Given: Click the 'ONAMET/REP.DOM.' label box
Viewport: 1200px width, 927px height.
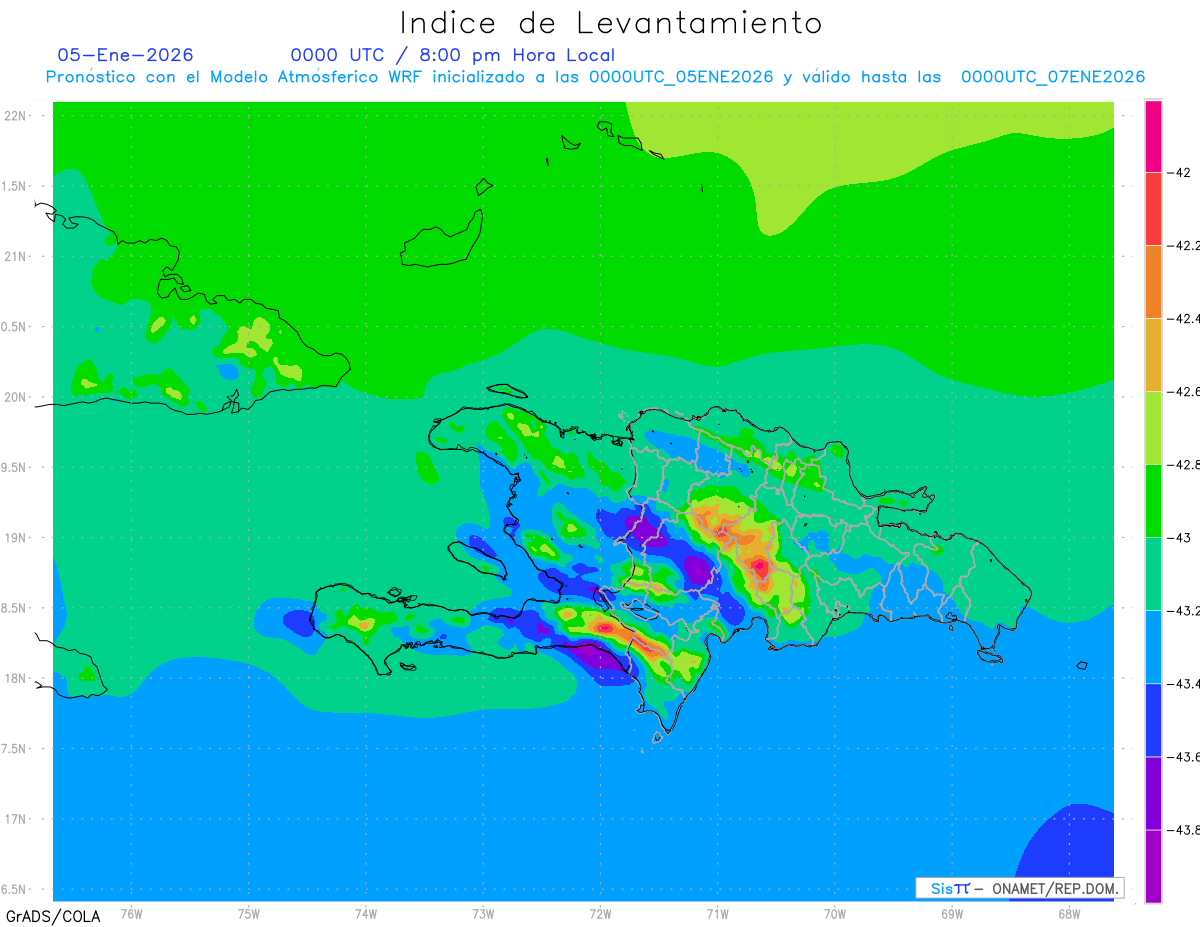Looking at the screenshot, I should coord(1020,888).
